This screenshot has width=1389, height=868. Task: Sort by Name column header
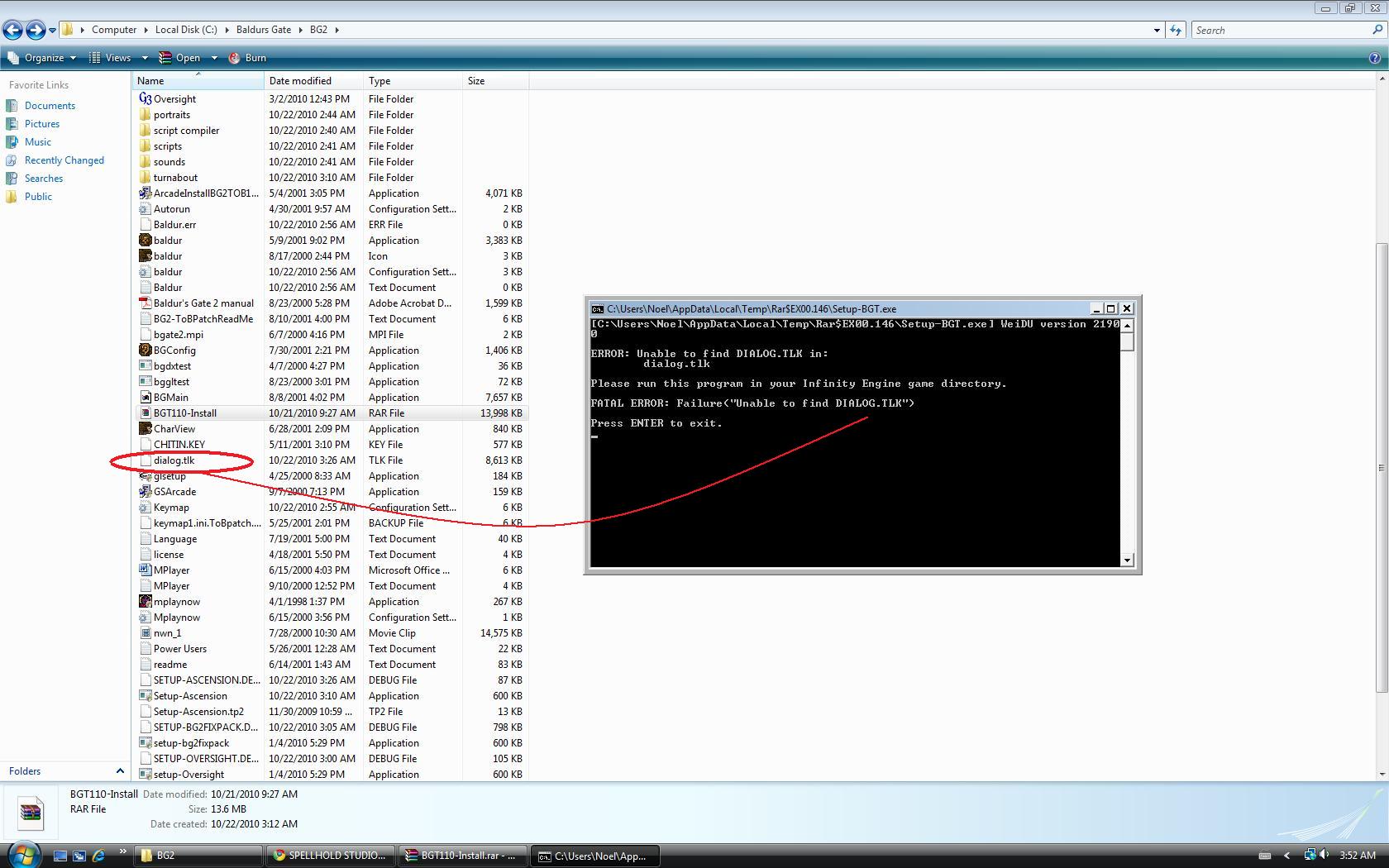(198, 81)
